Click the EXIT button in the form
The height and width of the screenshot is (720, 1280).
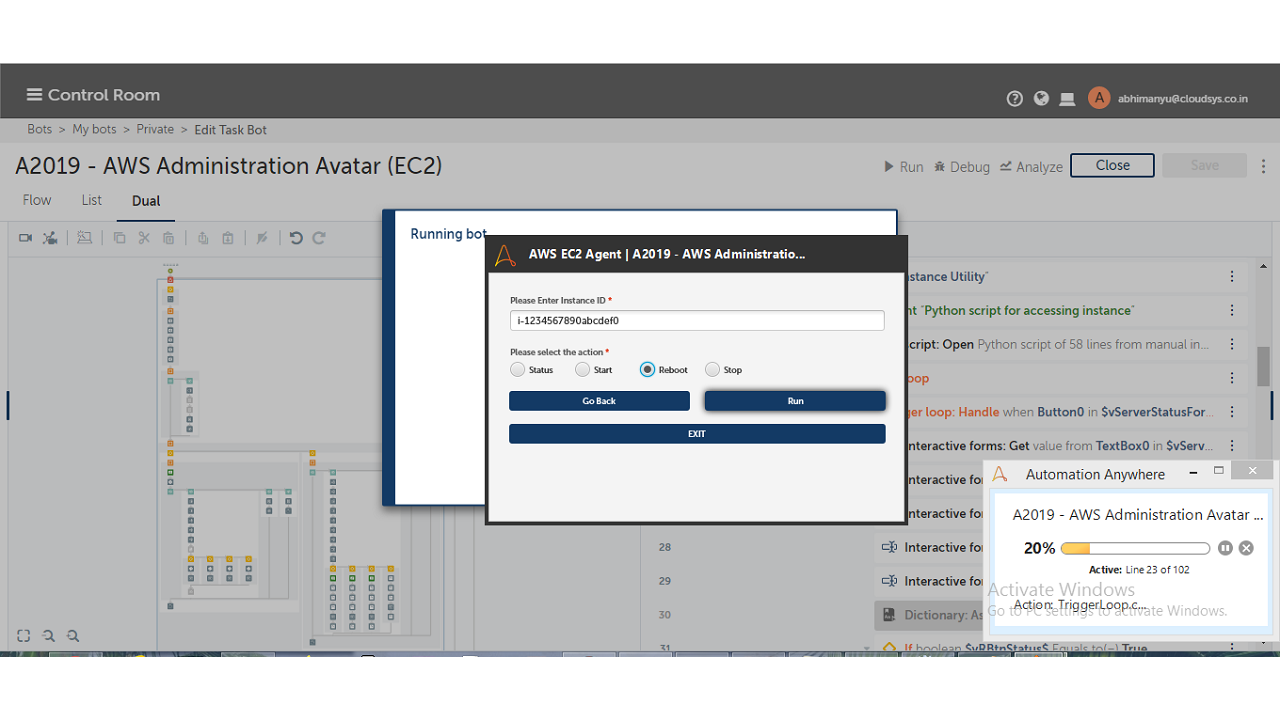coord(697,434)
